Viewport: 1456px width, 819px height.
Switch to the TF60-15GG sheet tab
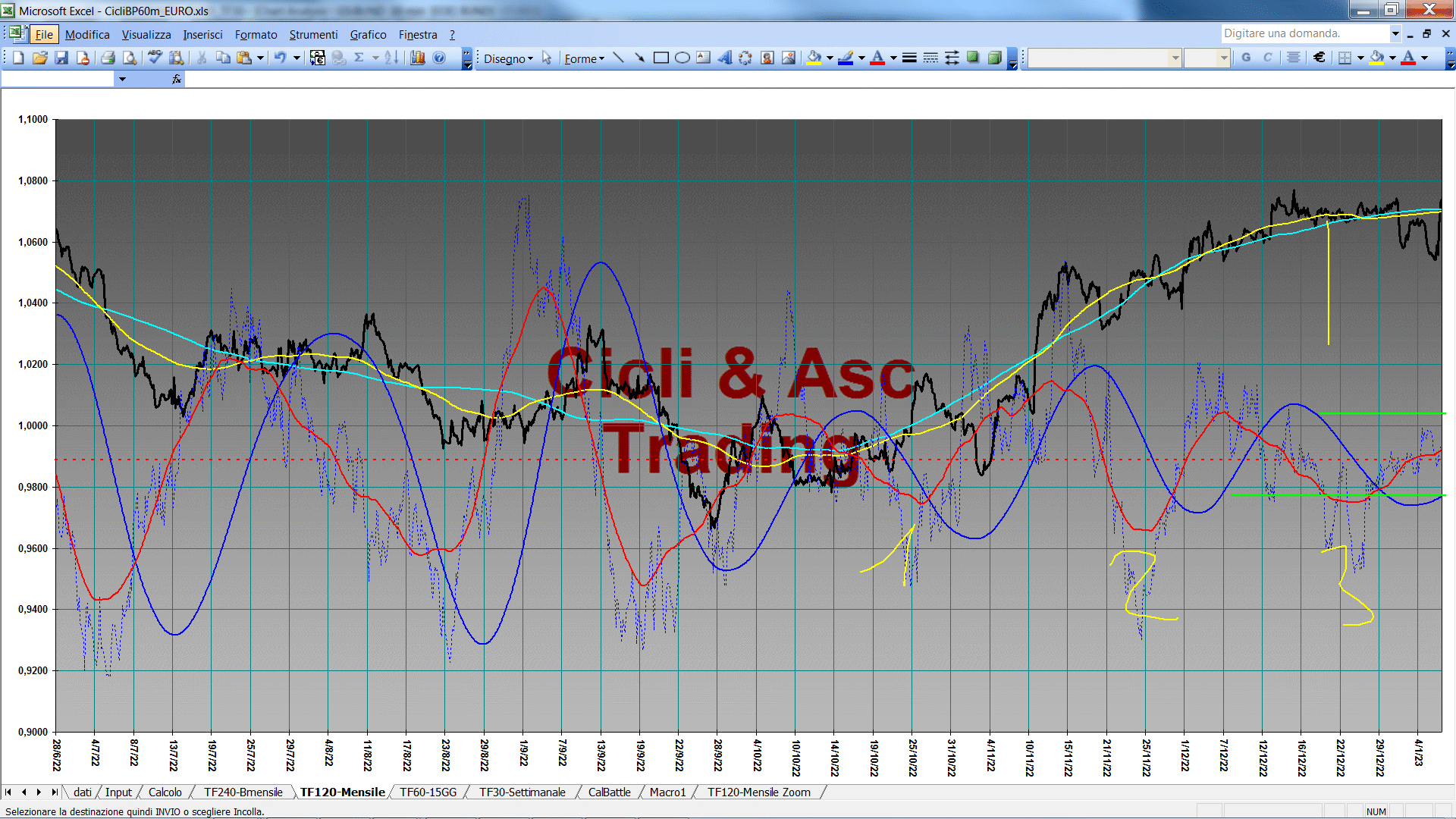(428, 792)
